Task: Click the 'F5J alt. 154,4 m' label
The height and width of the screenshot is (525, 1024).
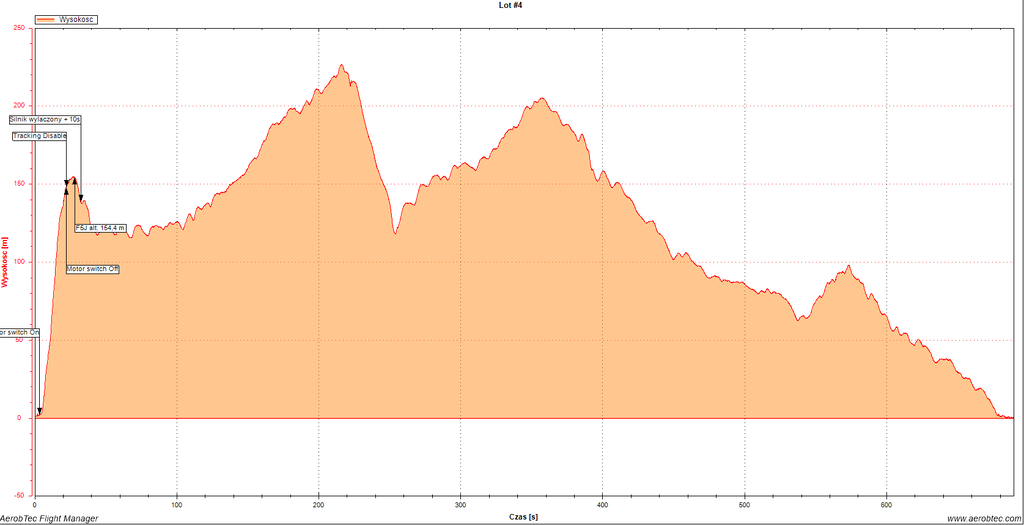Action: pos(100,228)
